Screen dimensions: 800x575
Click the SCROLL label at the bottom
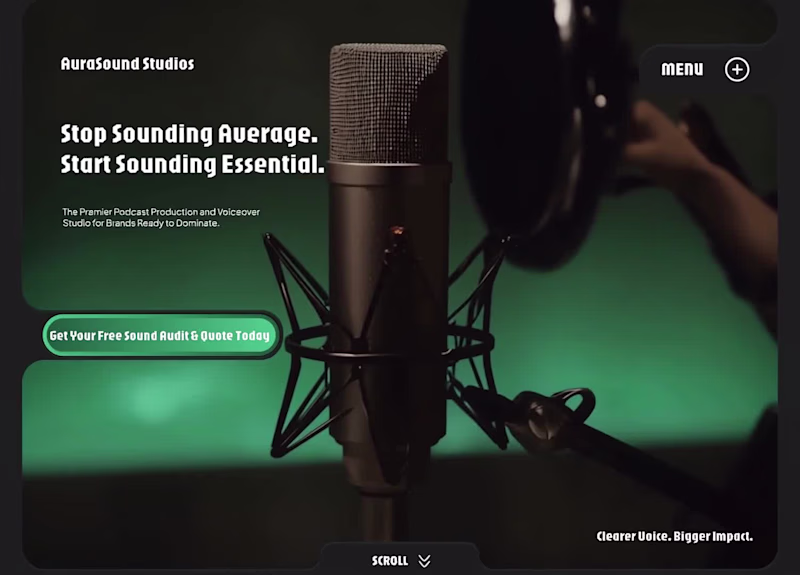click(x=390, y=561)
